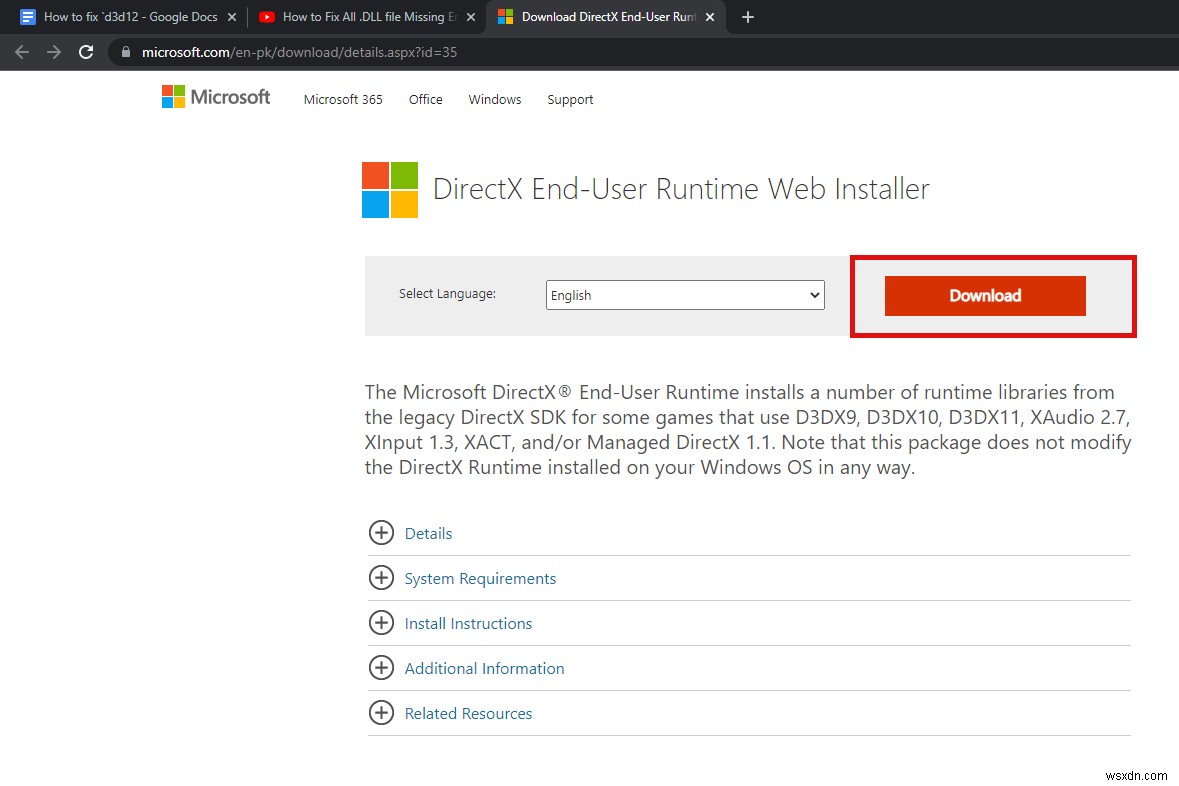
Task: Open the Select Language dropdown
Action: (x=684, y=295)
